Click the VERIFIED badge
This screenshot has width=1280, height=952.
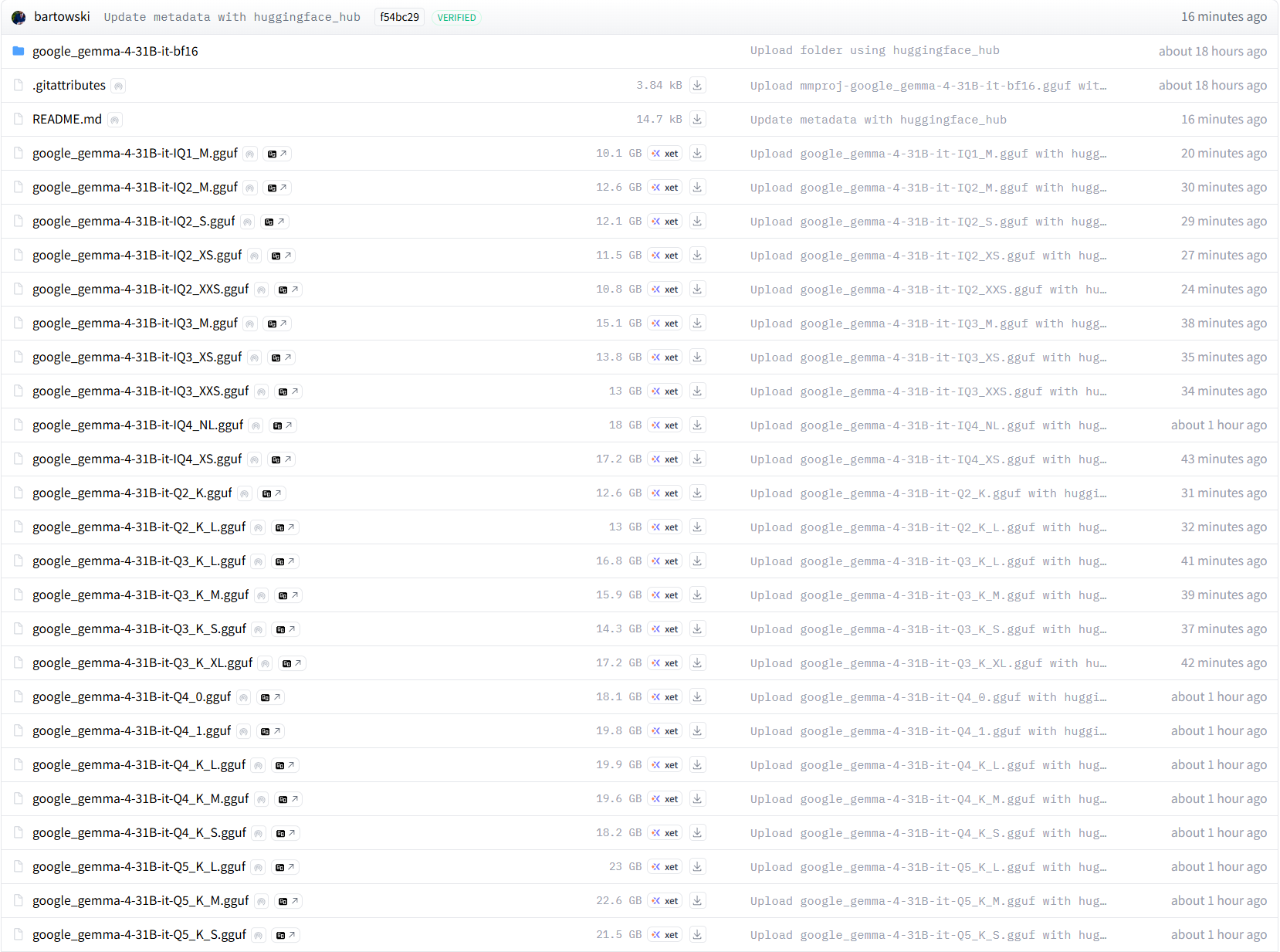(456, 17)
